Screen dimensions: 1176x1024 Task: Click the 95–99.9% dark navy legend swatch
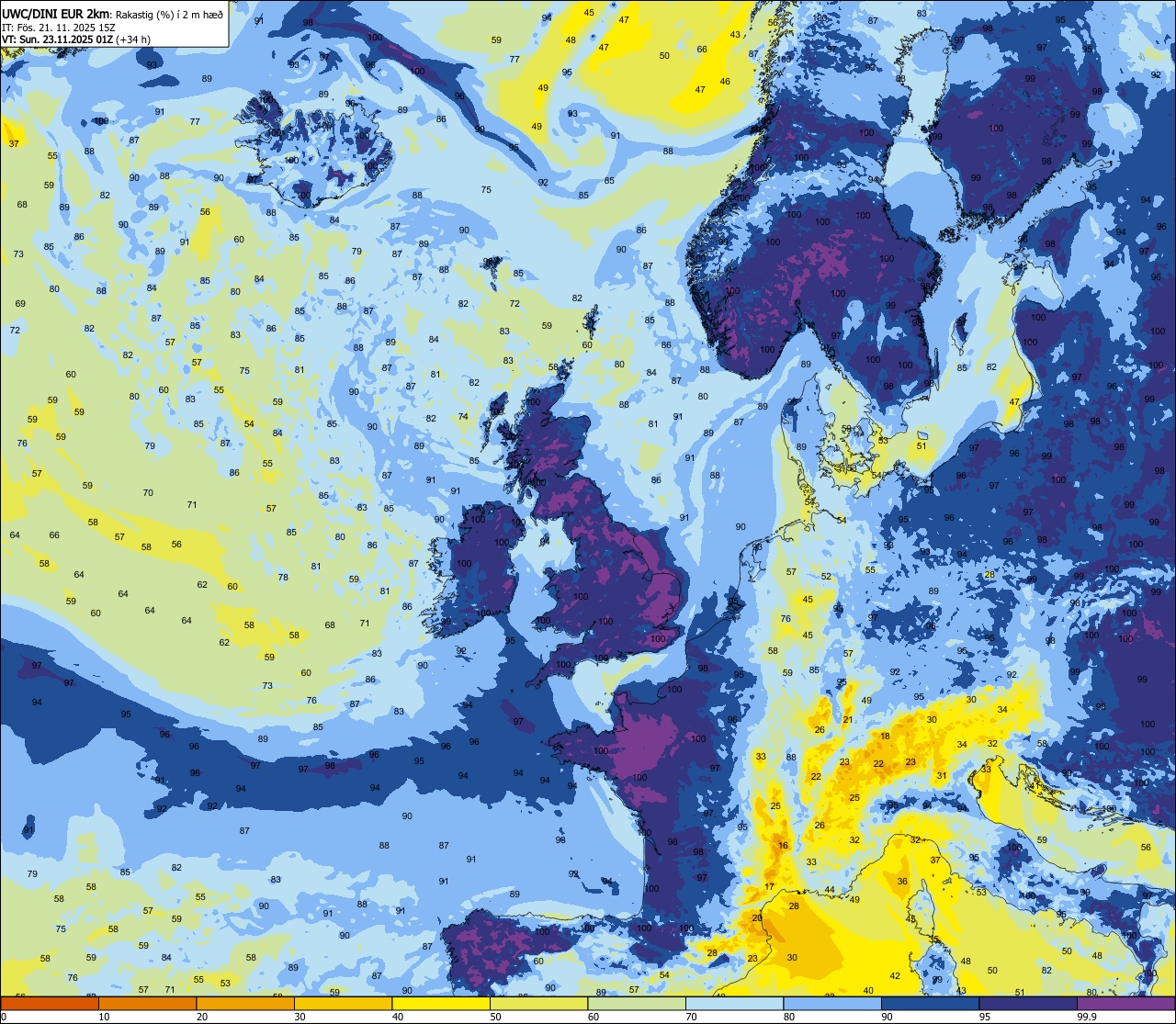pyautogui.click(x=1028, y=1004)
